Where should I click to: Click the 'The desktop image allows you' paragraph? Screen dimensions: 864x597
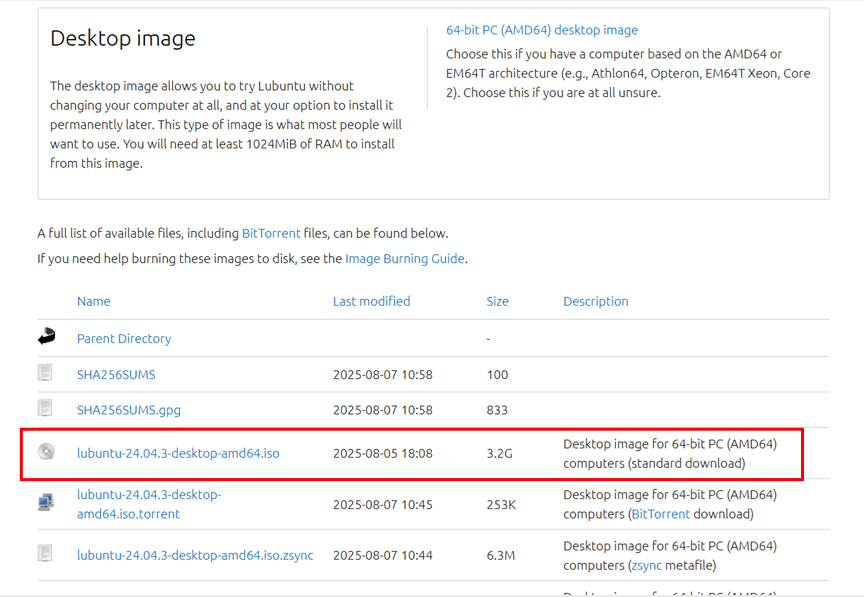point(226,125)
